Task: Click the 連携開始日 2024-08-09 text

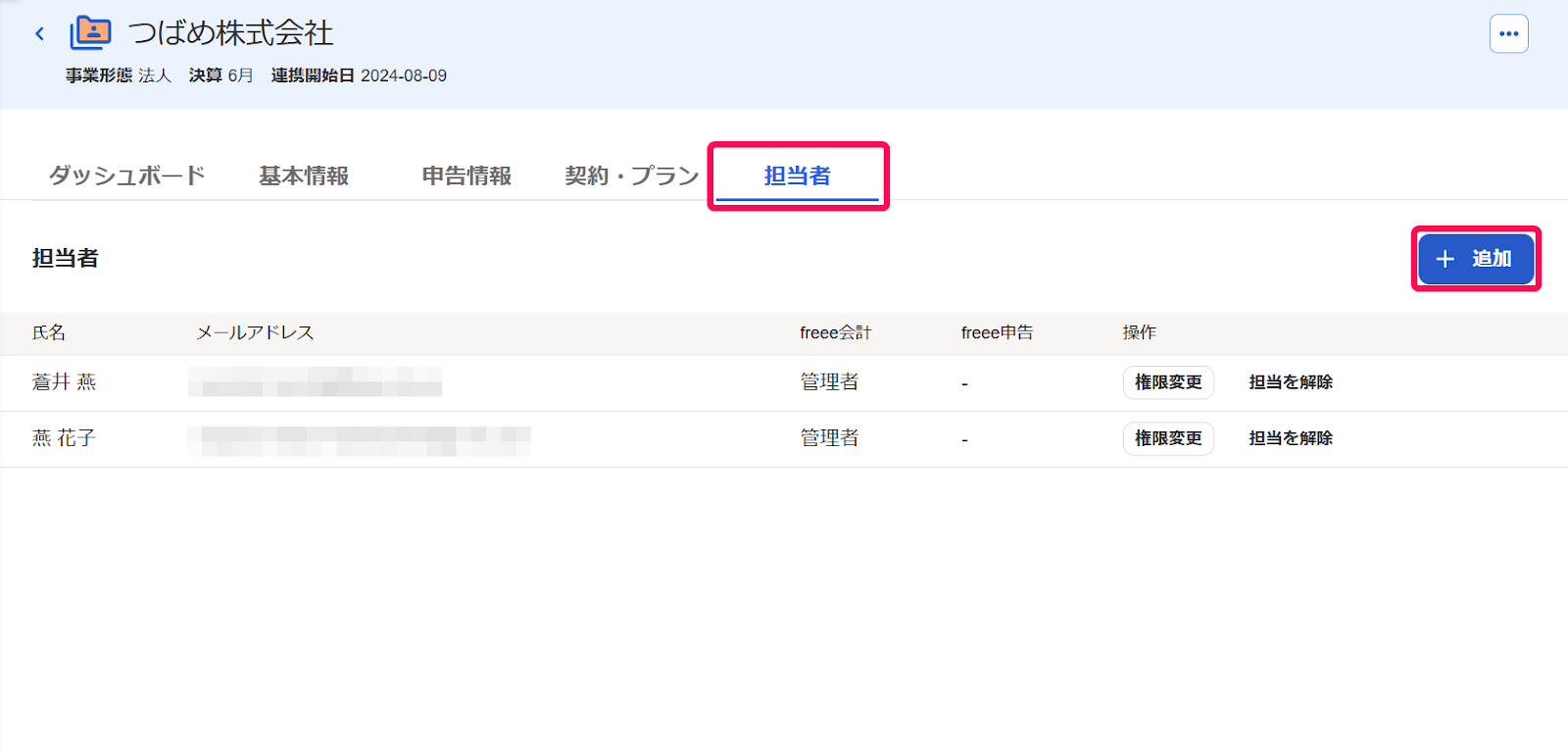Action: click(x=359, y=75)
